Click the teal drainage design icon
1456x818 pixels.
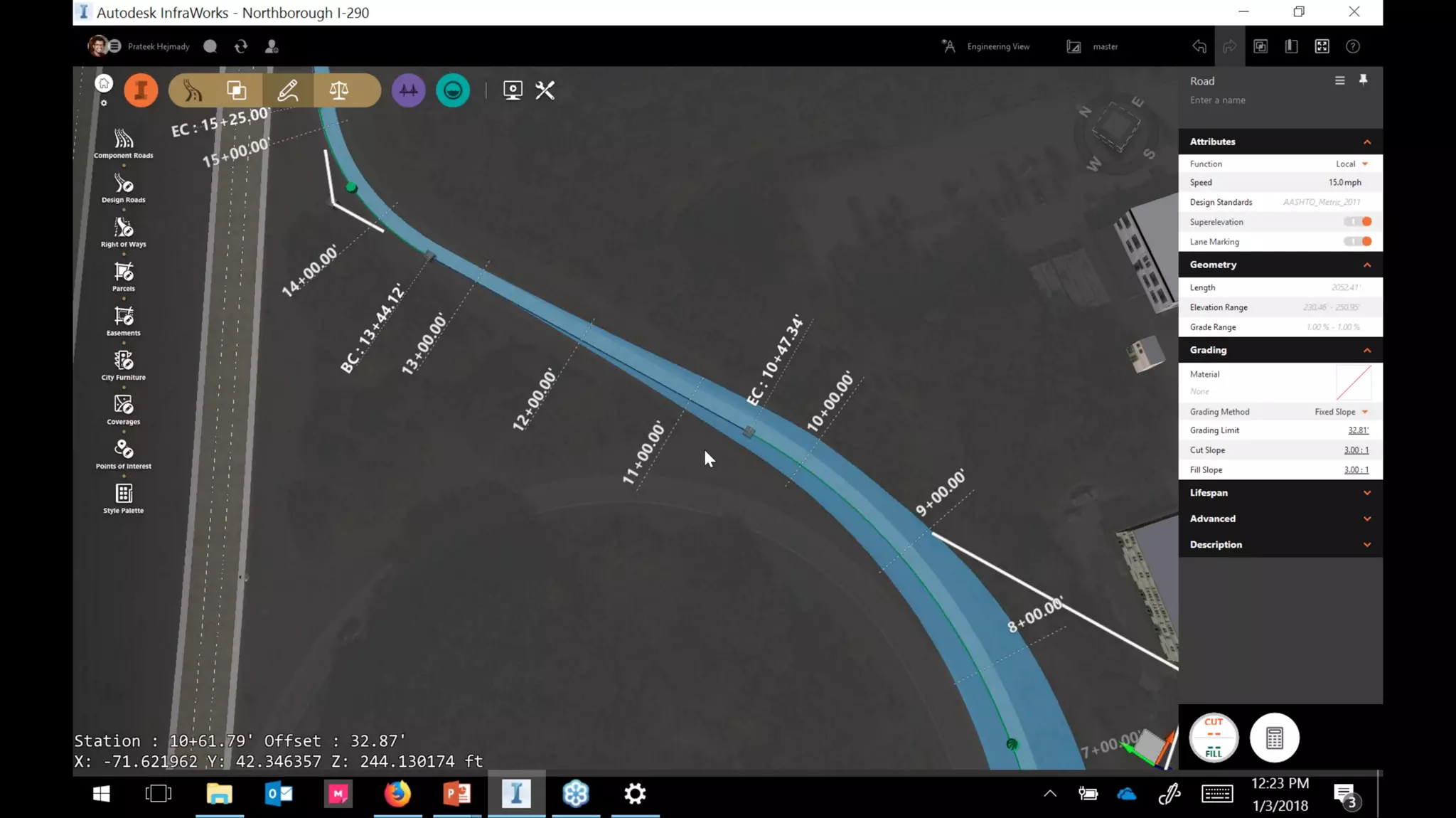coord(453,90)
